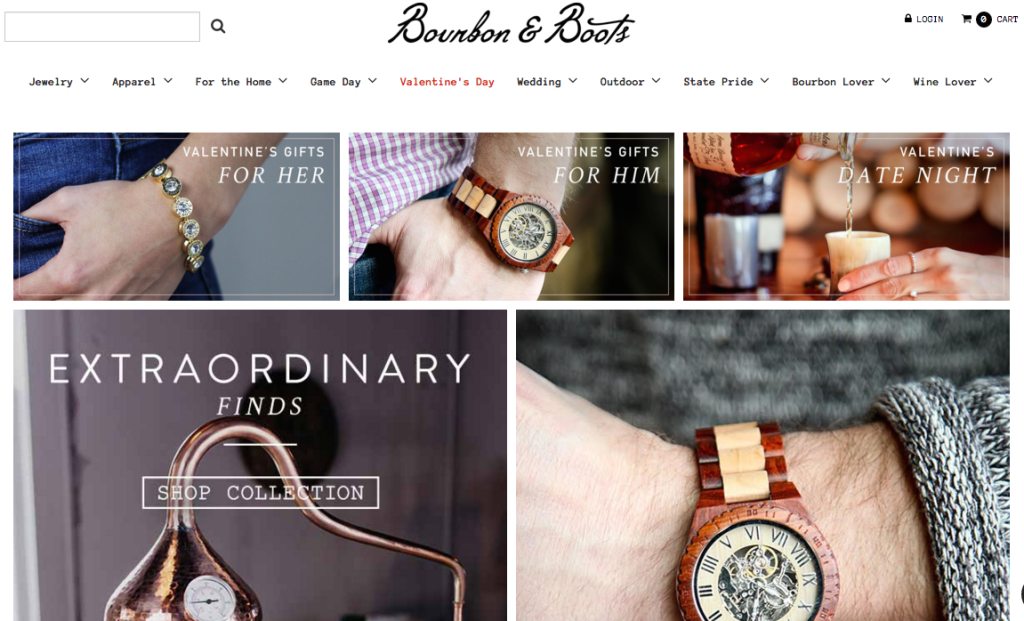Select the Valentine's Day menu item
The width and height of the screenshot is (1024, 621).
(x=447, y=82)
